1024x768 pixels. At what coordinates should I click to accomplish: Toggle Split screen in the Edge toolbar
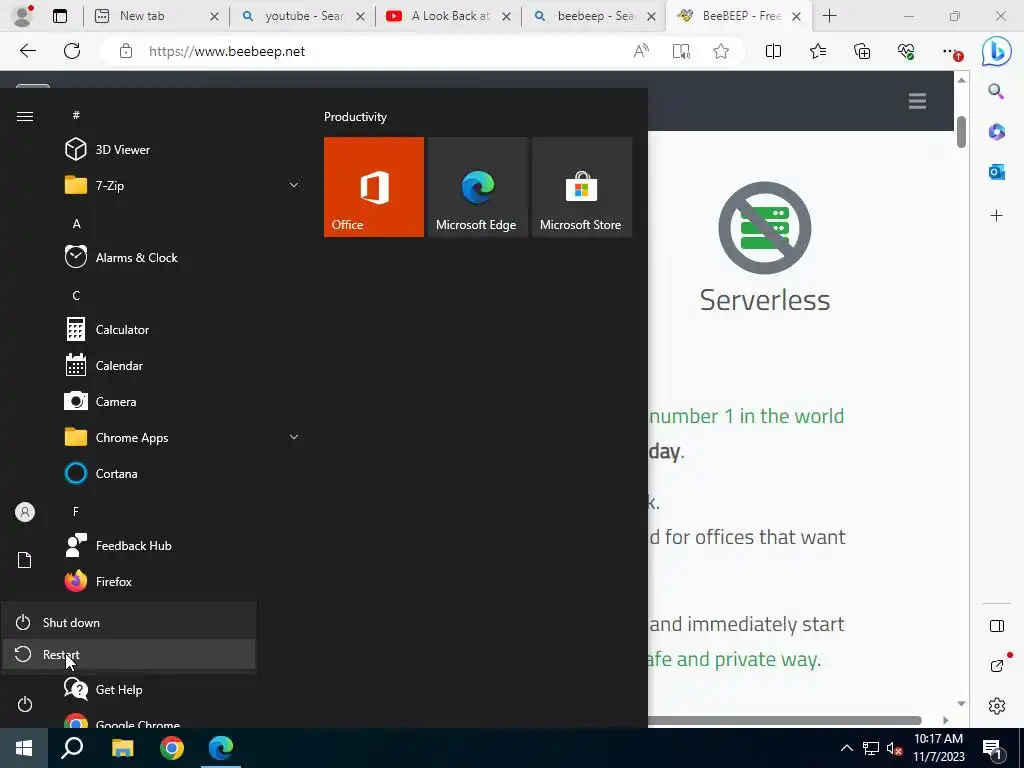(x=773, y=51)
